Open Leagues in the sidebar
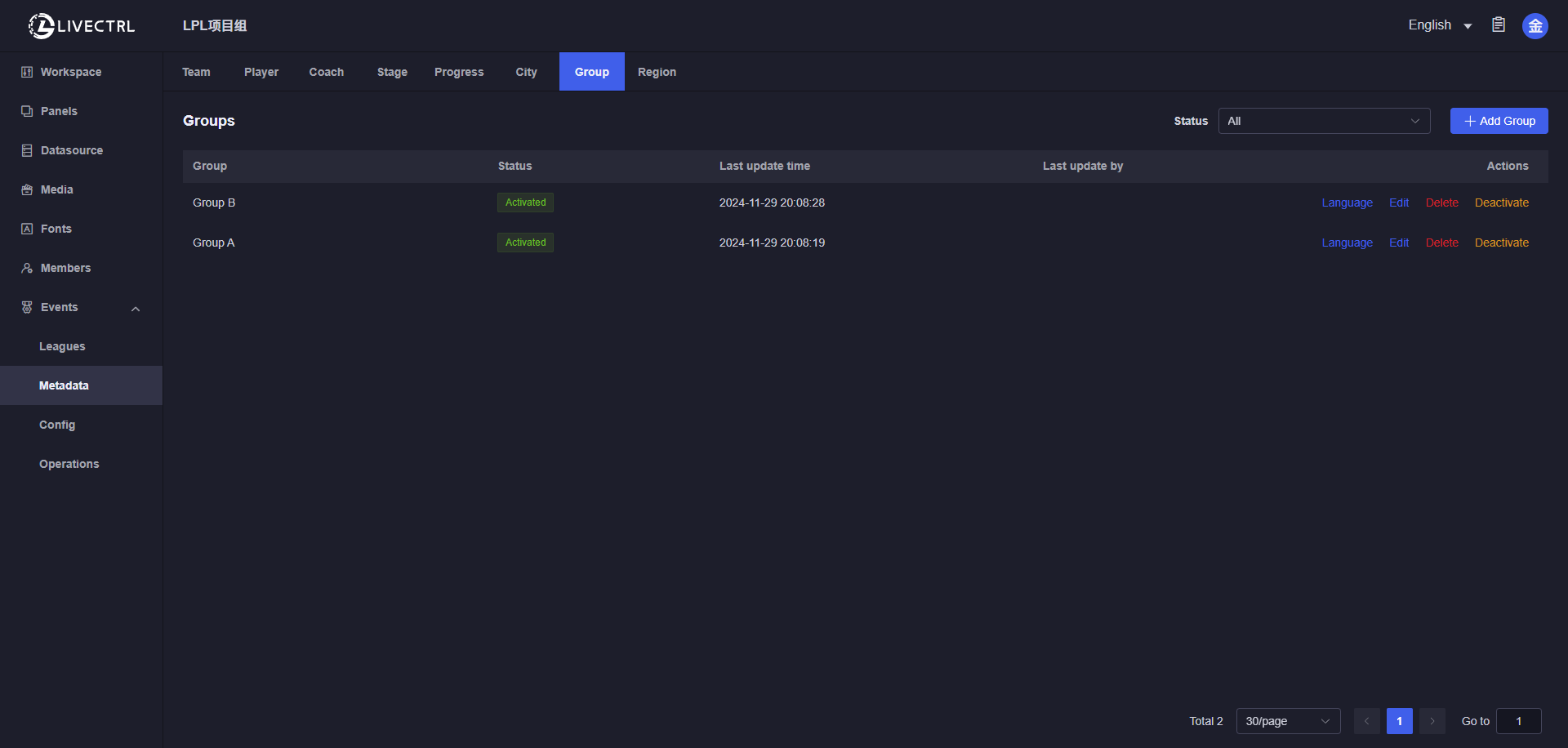This screenshot has width=1568, height=748. coord(62,346)
